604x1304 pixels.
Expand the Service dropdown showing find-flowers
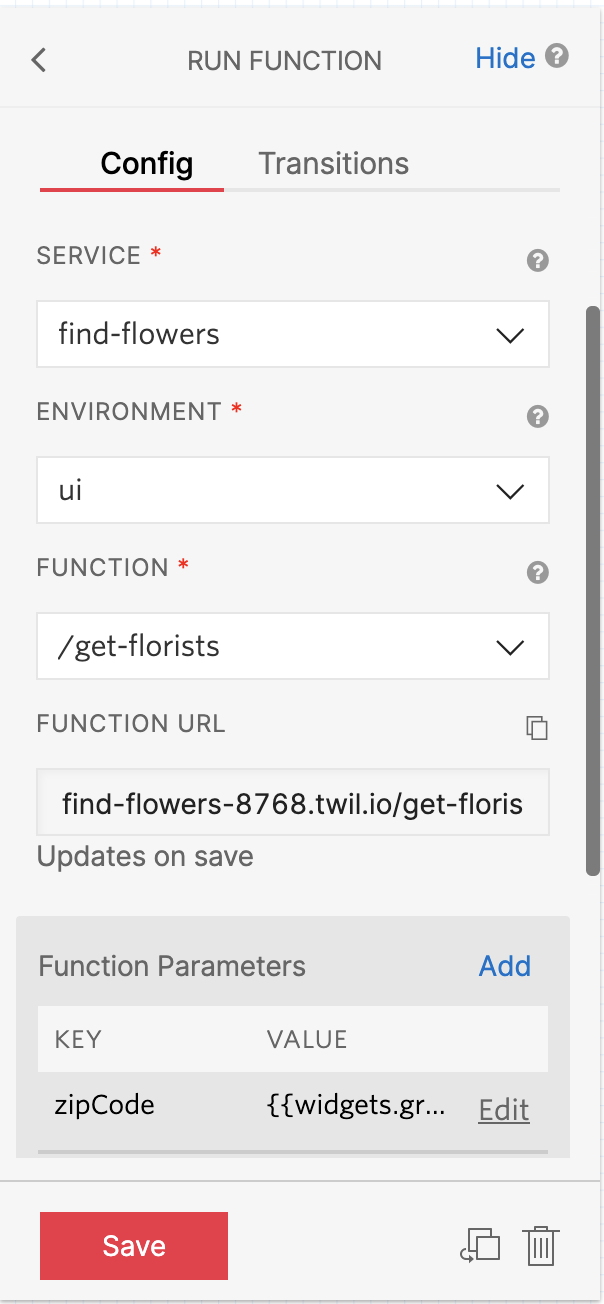click(292, 334)
